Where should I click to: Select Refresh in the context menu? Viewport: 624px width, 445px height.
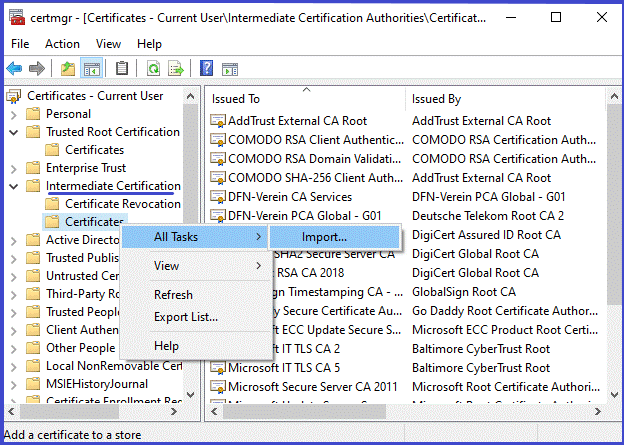coord(196,295)
